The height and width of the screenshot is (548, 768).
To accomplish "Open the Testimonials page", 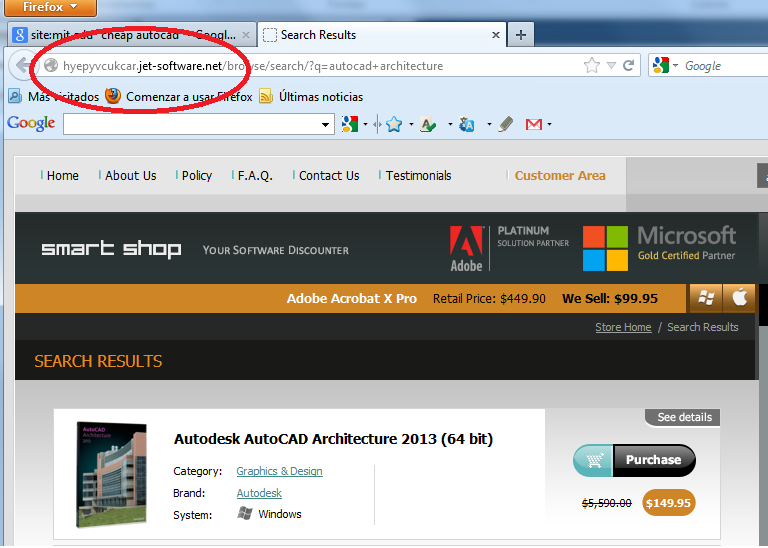I will click(x=418, y=175).
